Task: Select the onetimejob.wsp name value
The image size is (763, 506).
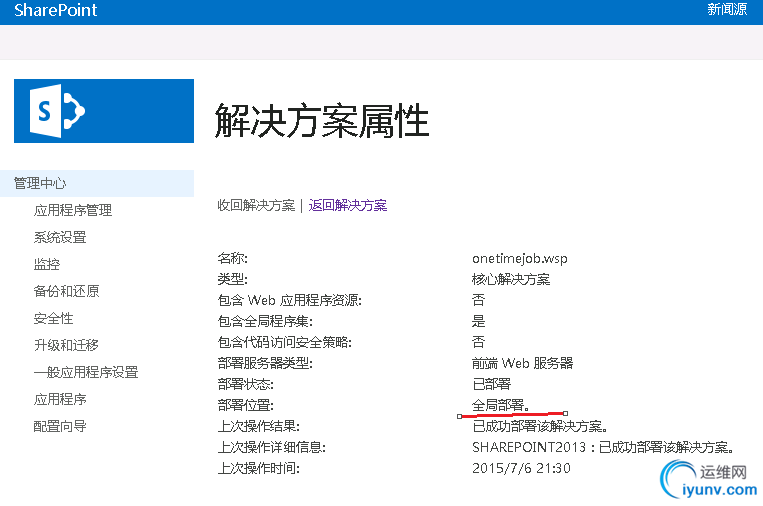Action: coord(520,258)
